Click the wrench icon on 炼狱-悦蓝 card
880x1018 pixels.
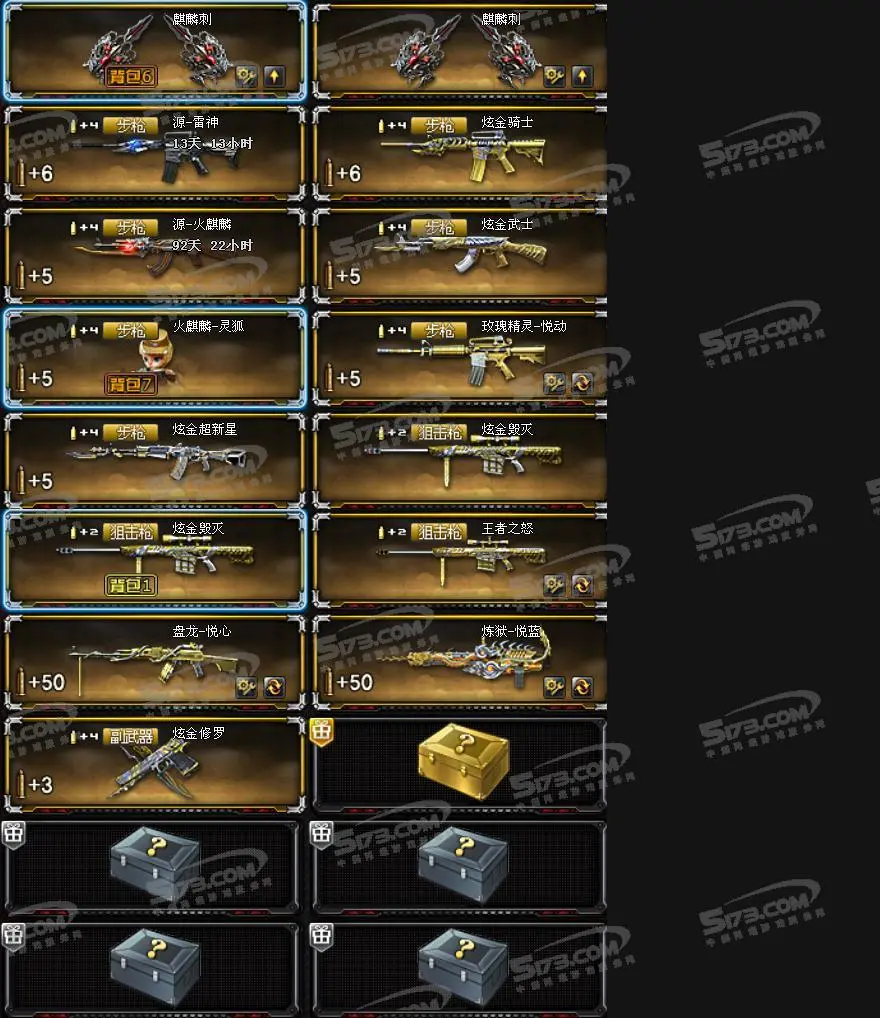coord(554,686)
